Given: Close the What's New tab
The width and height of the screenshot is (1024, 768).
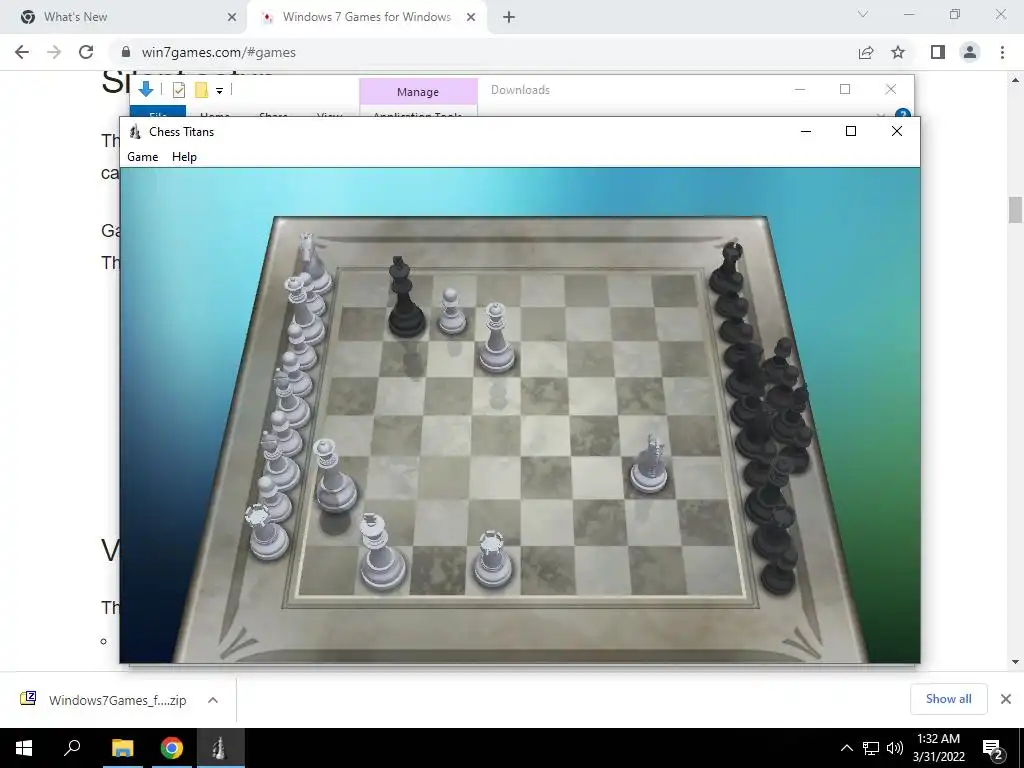Looking at the screenshot, I should tap(231, 18).
